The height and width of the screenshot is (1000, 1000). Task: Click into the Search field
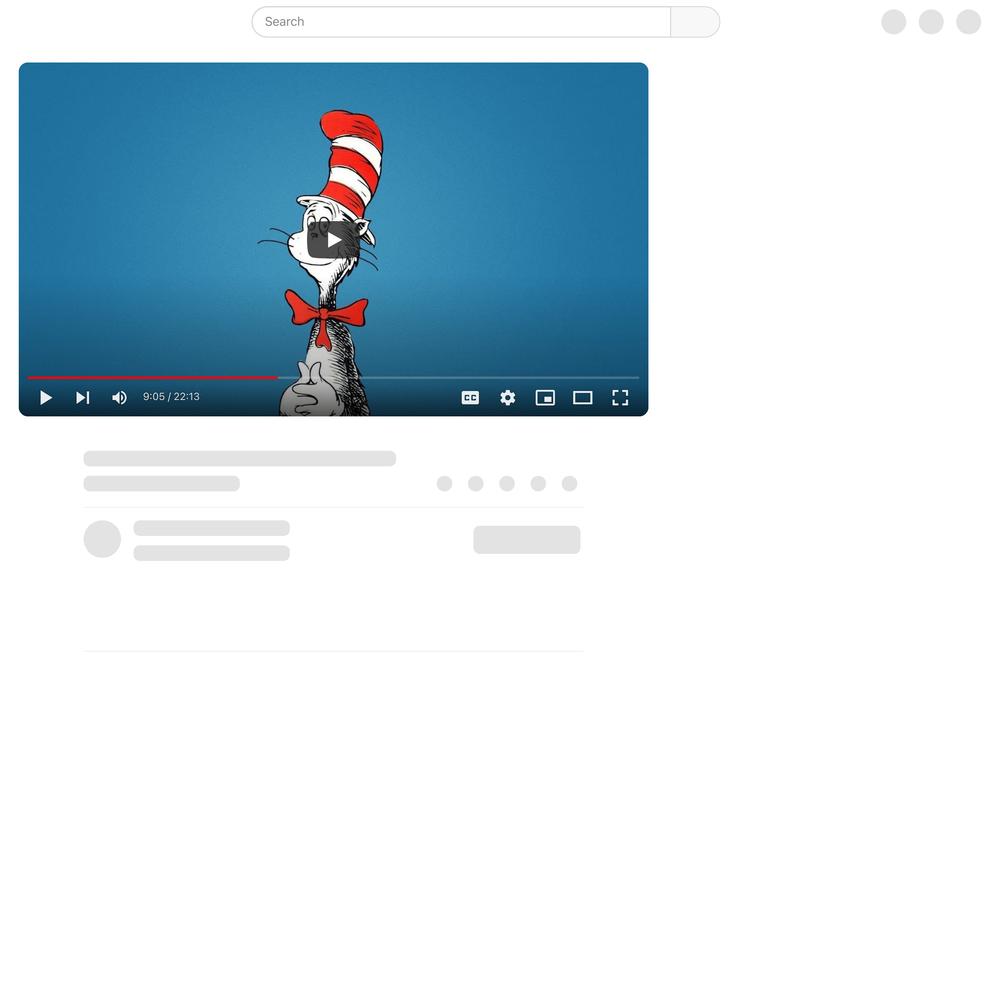click(461, 22)
